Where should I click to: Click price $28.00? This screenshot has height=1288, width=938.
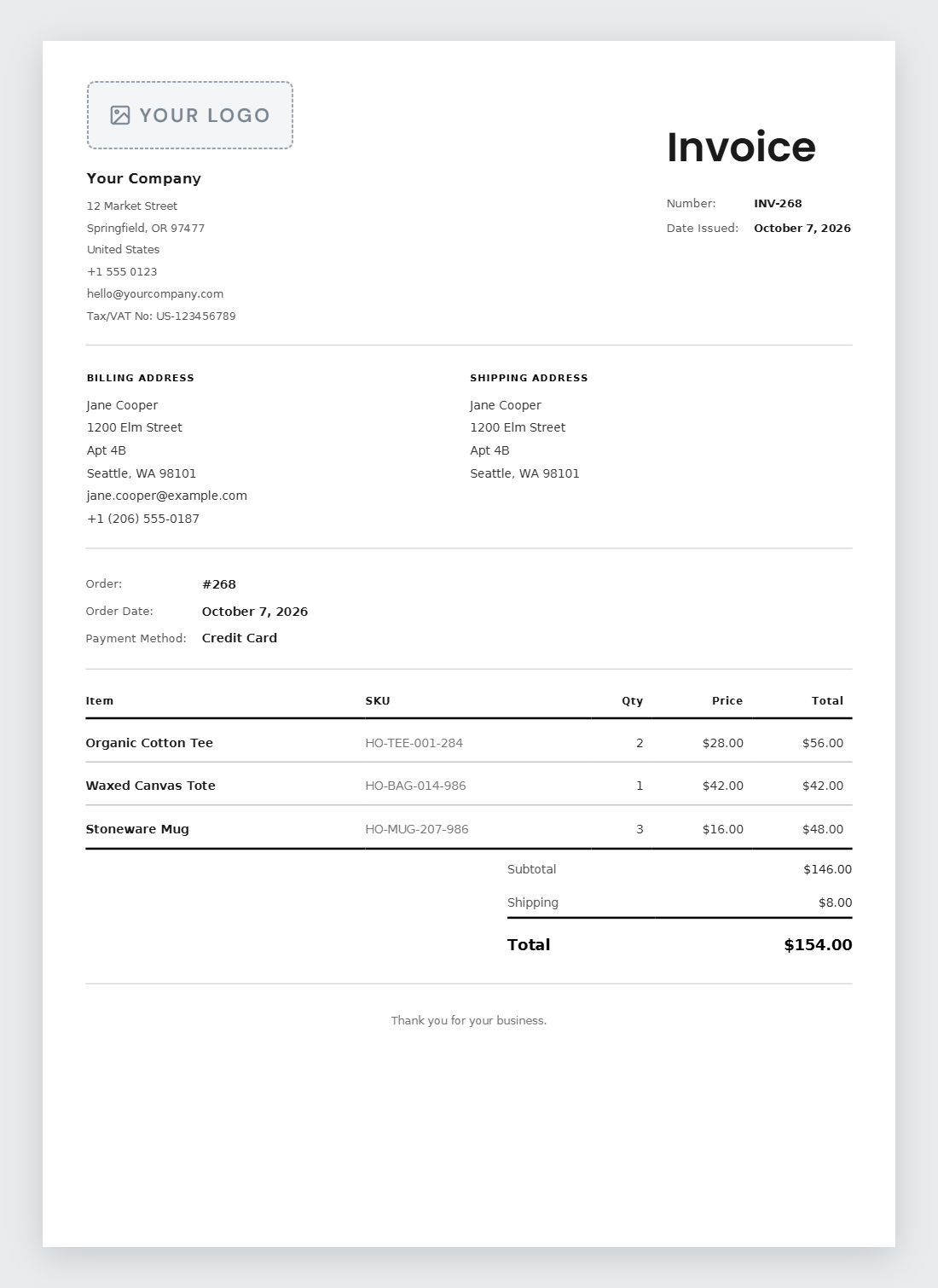(x=723, y=743)
